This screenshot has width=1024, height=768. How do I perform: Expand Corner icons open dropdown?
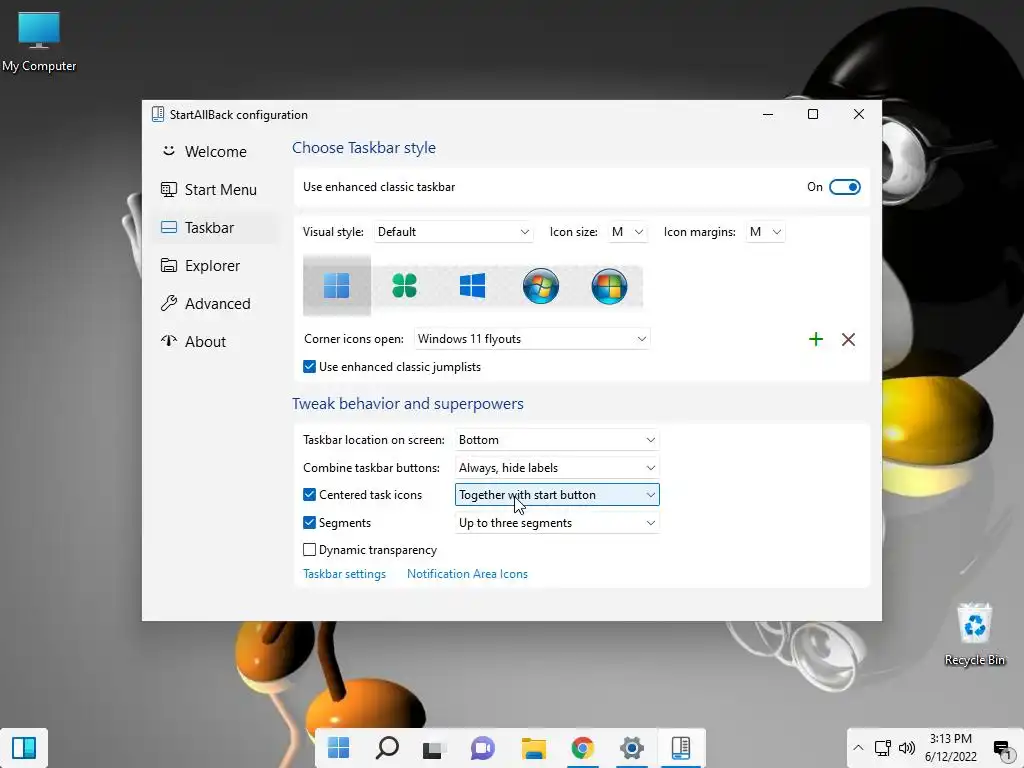click(x=532, y=339)
